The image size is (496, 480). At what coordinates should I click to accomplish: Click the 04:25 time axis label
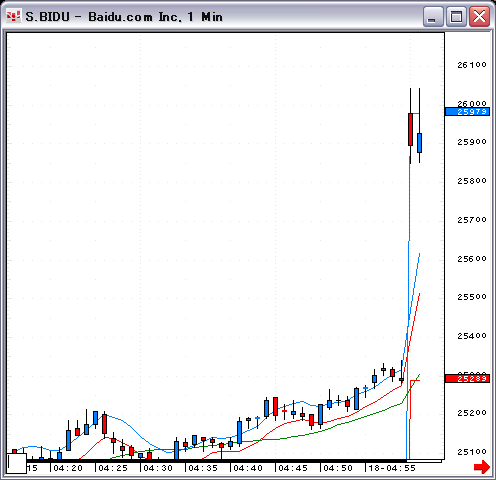(113, 468)
